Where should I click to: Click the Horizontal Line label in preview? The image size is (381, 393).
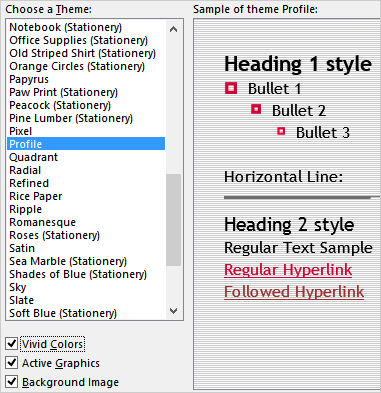point(283,177)
